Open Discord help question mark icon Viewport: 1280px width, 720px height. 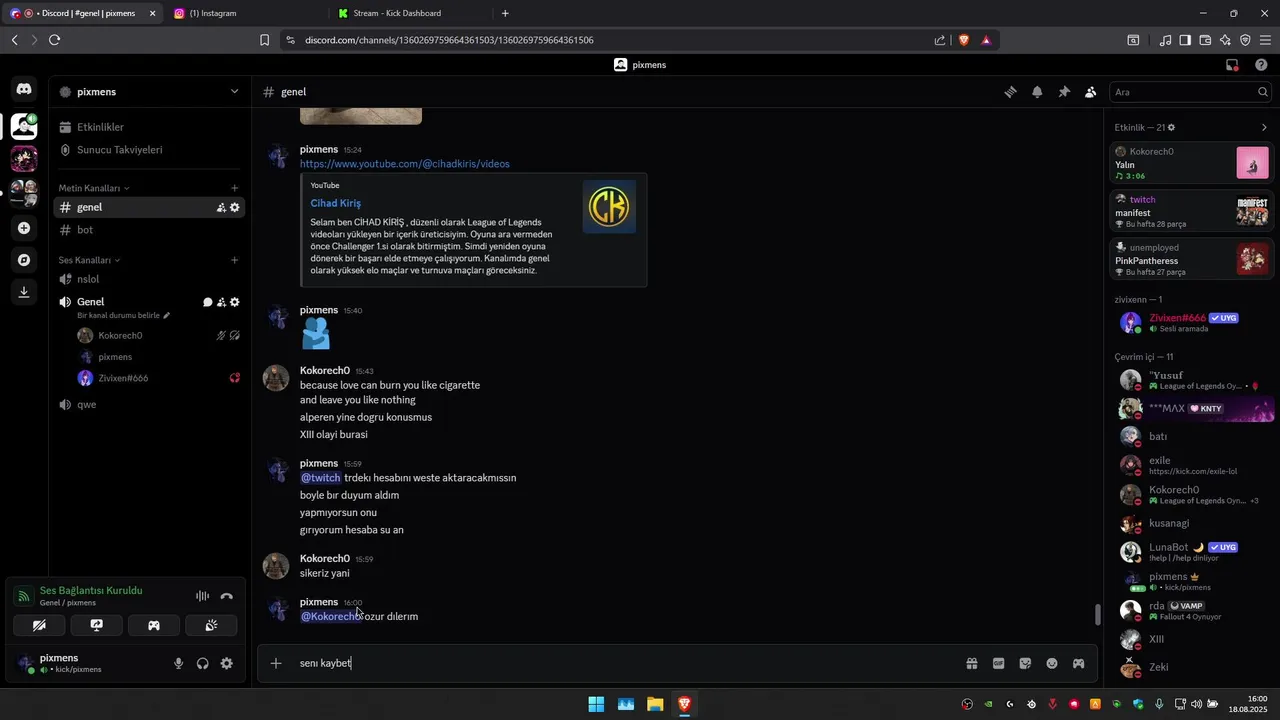click(1261, 65)
